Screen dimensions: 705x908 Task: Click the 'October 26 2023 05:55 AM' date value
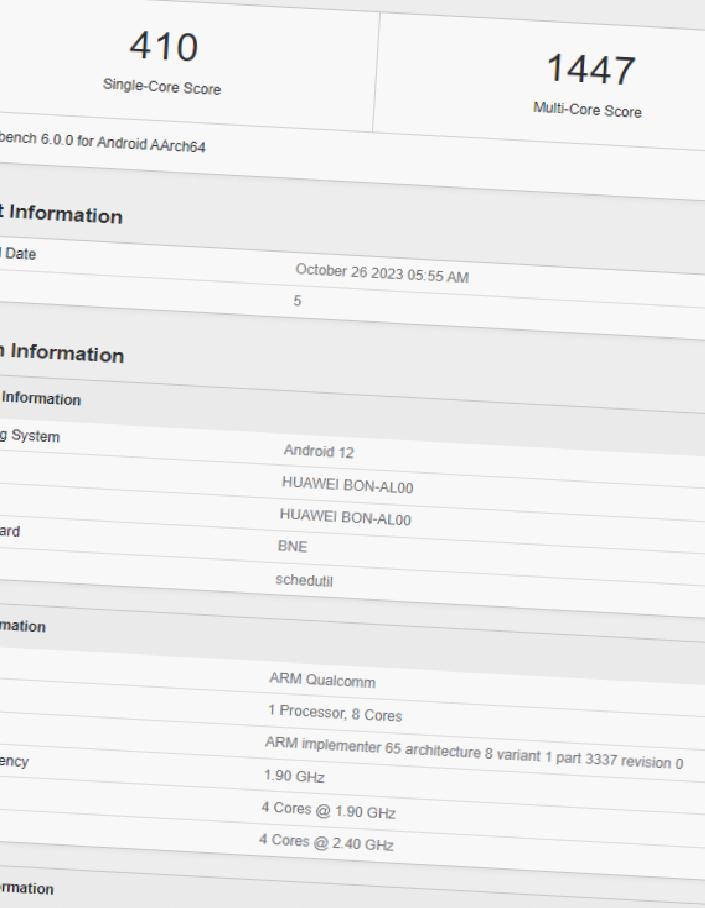click(x=382, y=273)
